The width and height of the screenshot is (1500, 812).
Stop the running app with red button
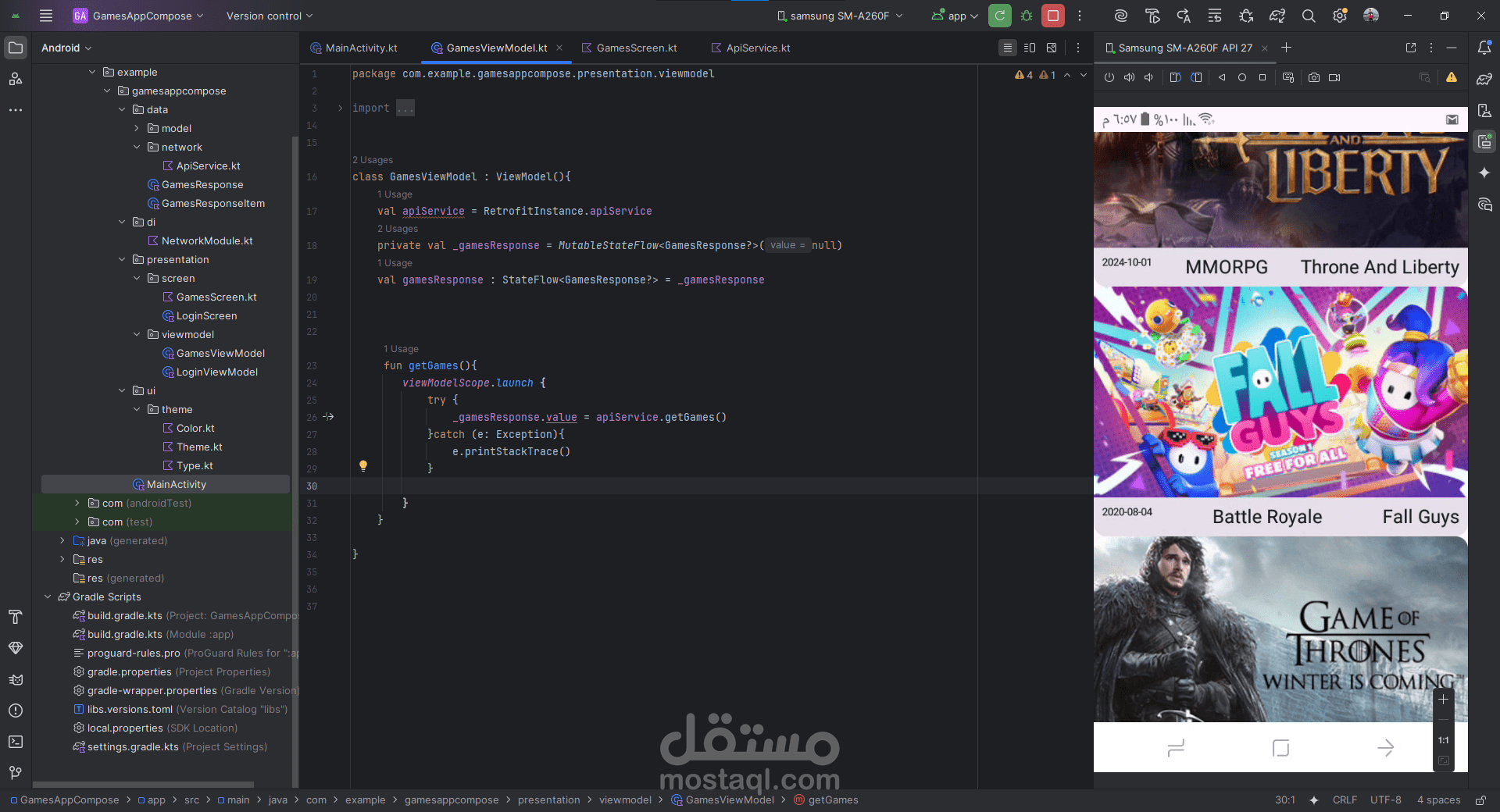pyautogui.click(x=1053, y=16)
